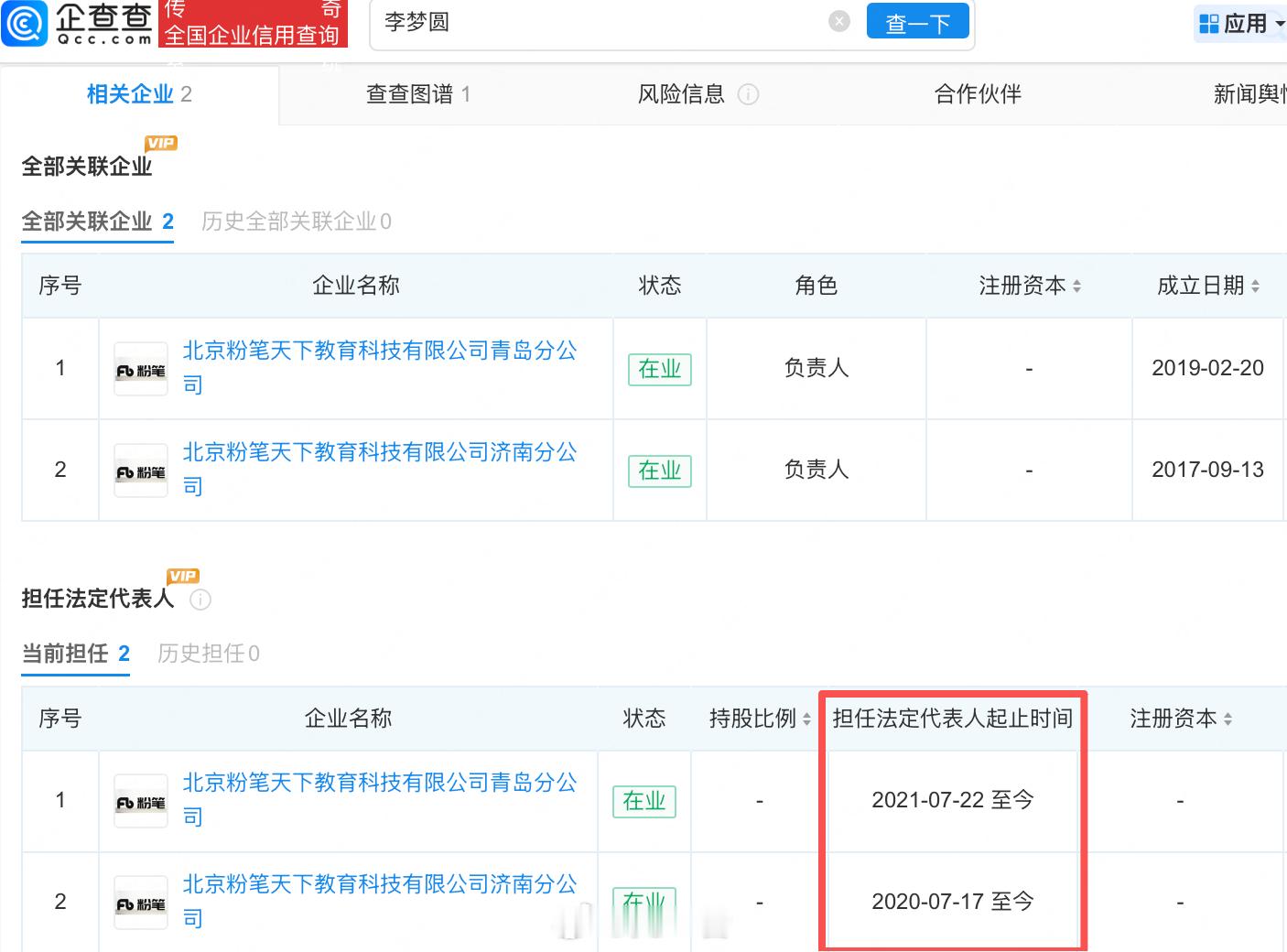Select the 历史全部关联企业 0 sub-tab

tap(297, 222)
